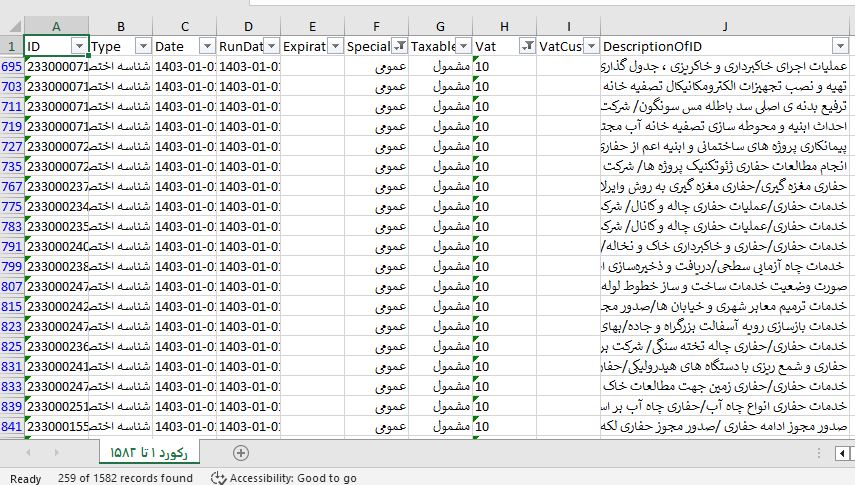Screen dimensions: 855x485
Task: Select column J header
Action: [725, 26]
